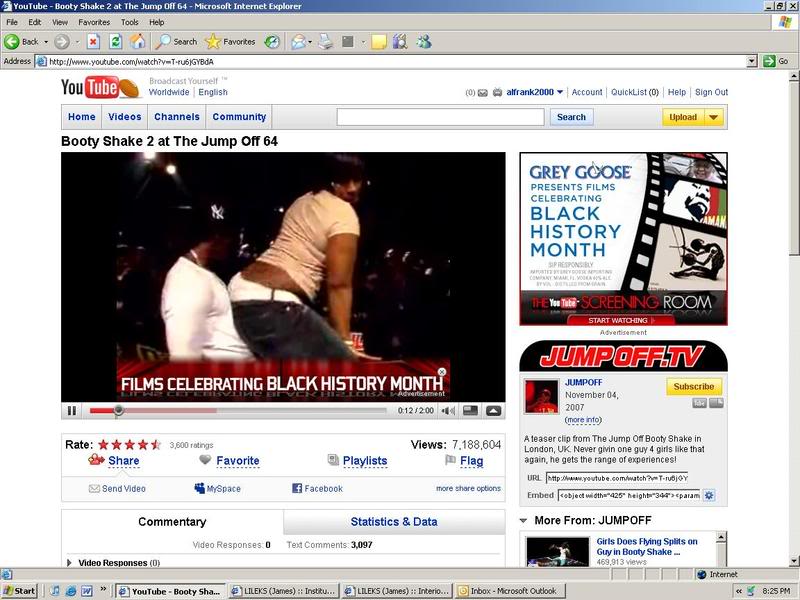Open the Mail button dropdown arrow
The image size is (800, 600).
pos(310,42)
